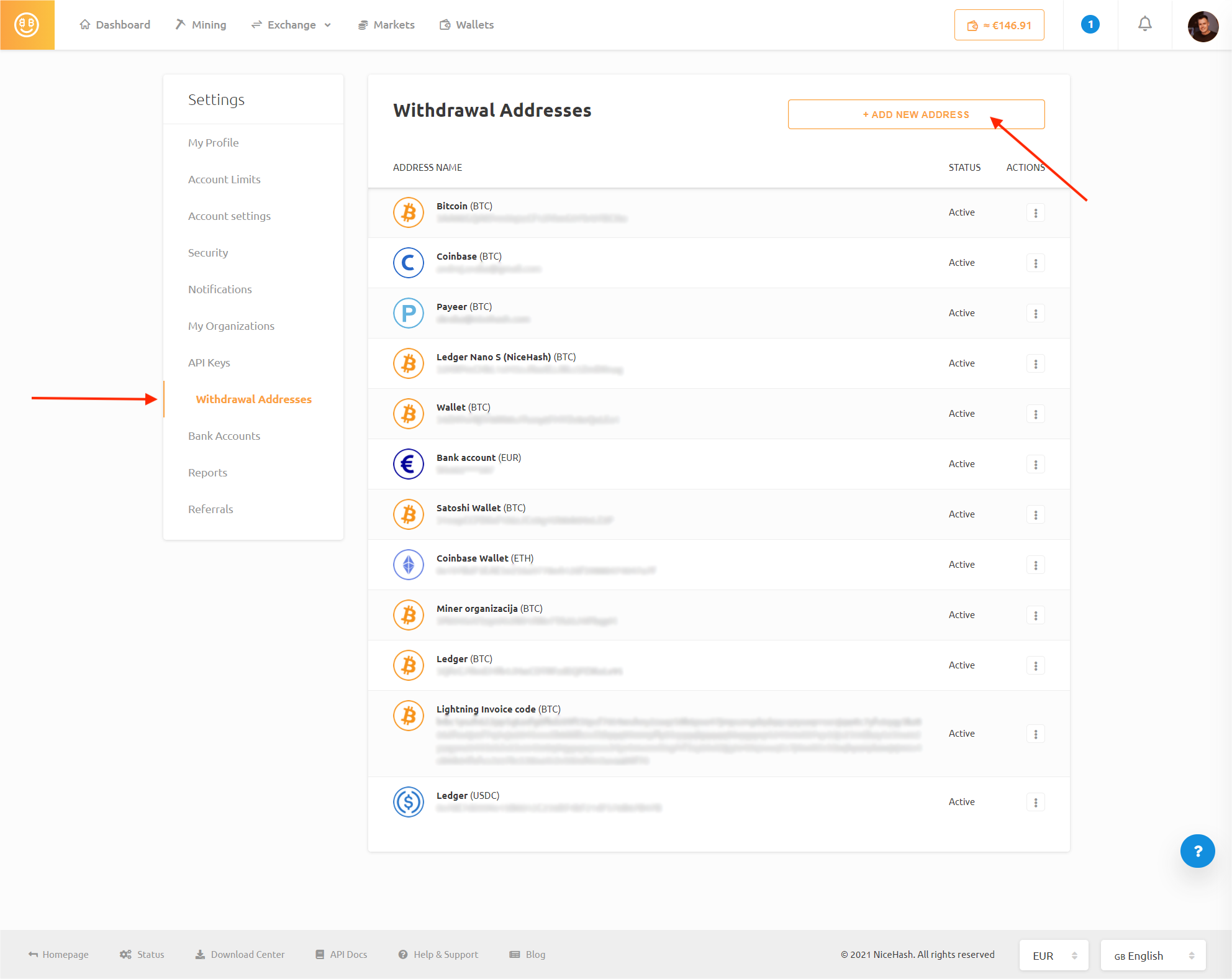Open Blog footer link
Image resolution: width=1232 pixels, height=979 pixels.
pyautogui.click(x=527, y=955)
